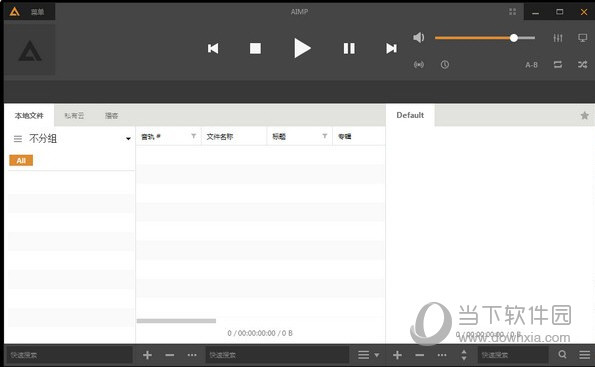Focus the playlist quick search field
Viewport: 595px width, 367px height.
coord(513,355)
